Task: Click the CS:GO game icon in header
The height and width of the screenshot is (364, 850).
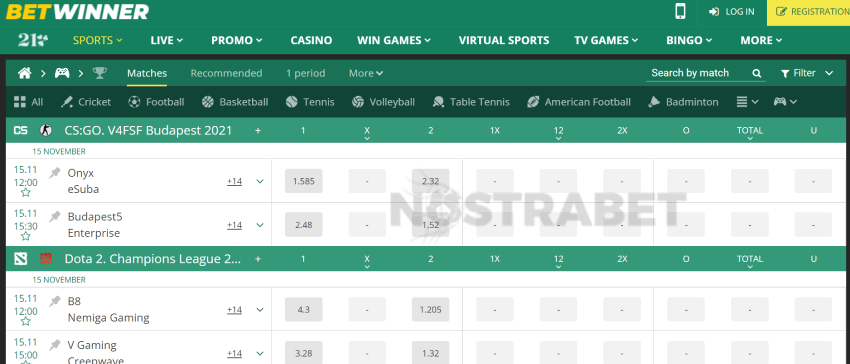Action: 46,130
